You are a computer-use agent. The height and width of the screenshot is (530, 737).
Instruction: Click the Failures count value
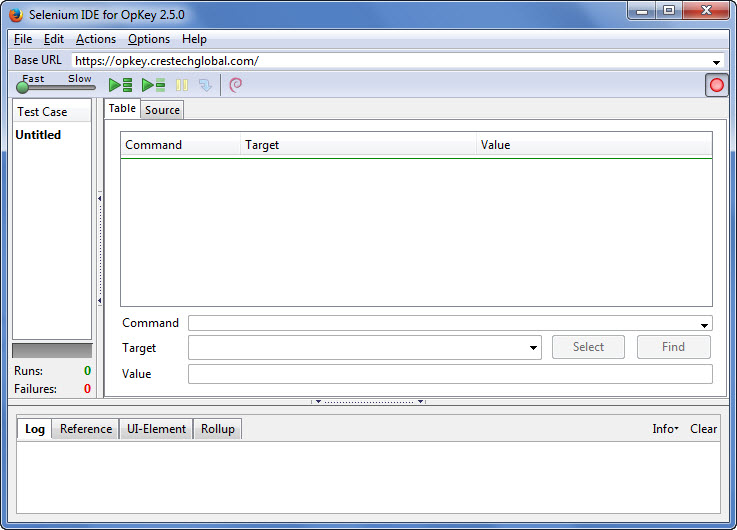pos(87,389)
